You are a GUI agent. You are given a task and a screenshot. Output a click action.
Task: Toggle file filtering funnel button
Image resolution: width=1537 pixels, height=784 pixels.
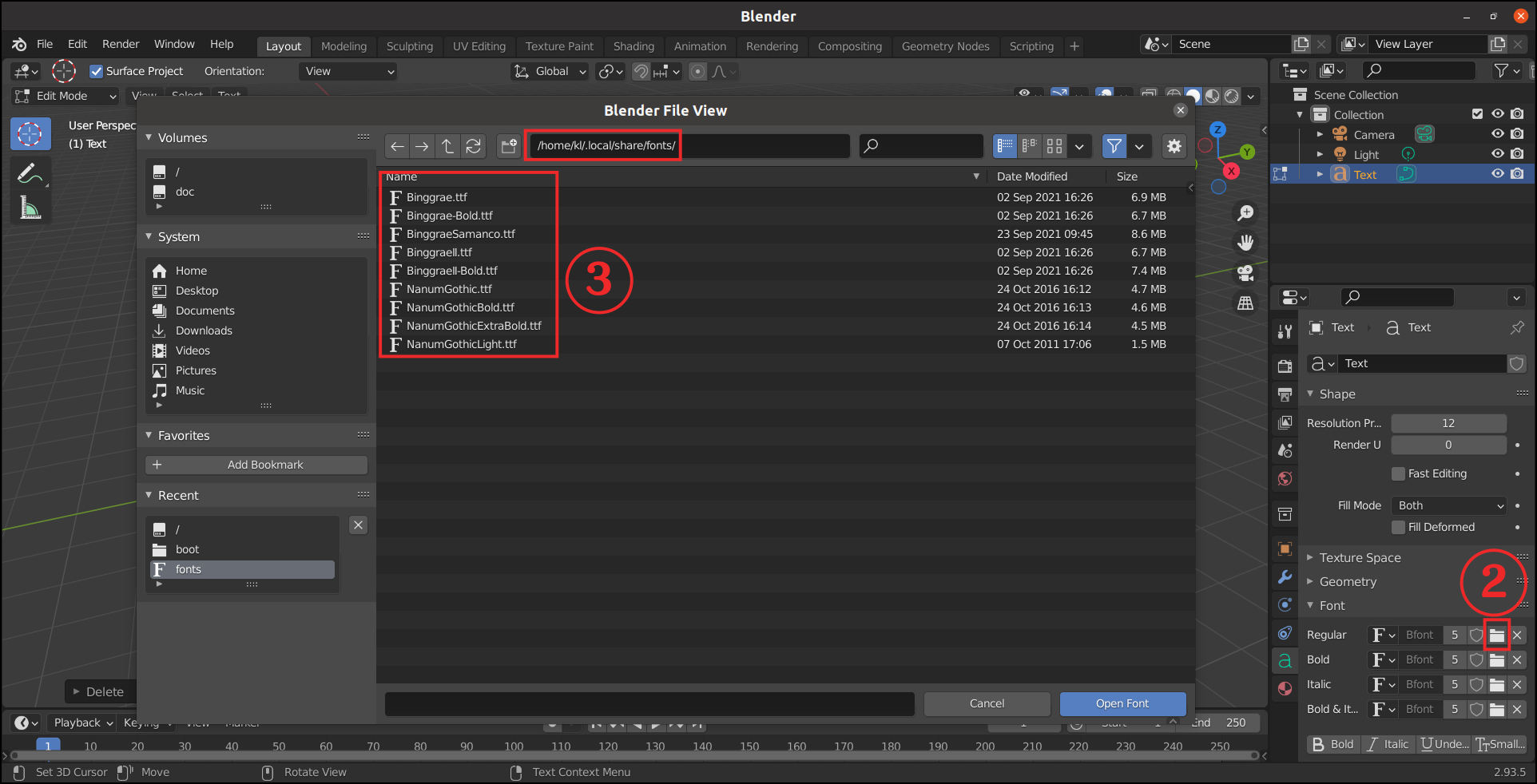pyautogui.click(x=1114, y=146)
